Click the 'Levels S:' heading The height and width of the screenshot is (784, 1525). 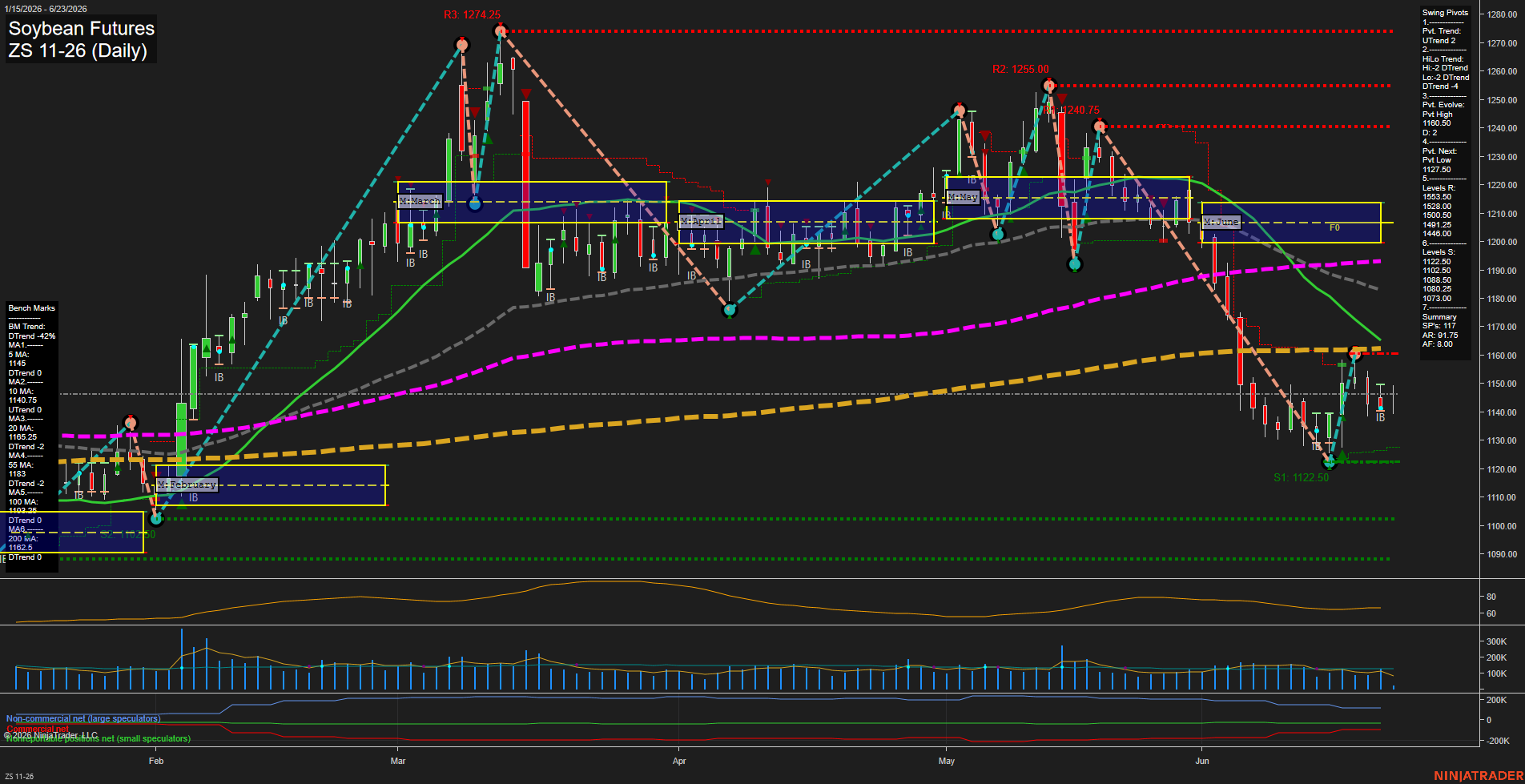pos(1438,252)
